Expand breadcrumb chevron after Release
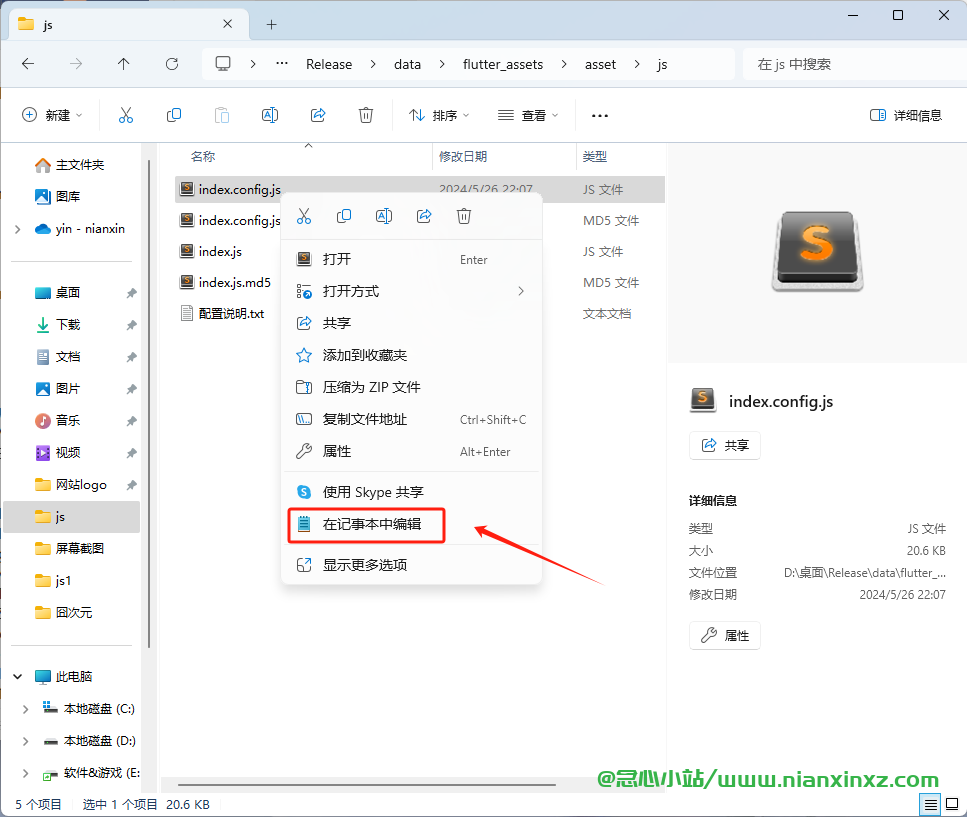967x817 pixels. 373,64
